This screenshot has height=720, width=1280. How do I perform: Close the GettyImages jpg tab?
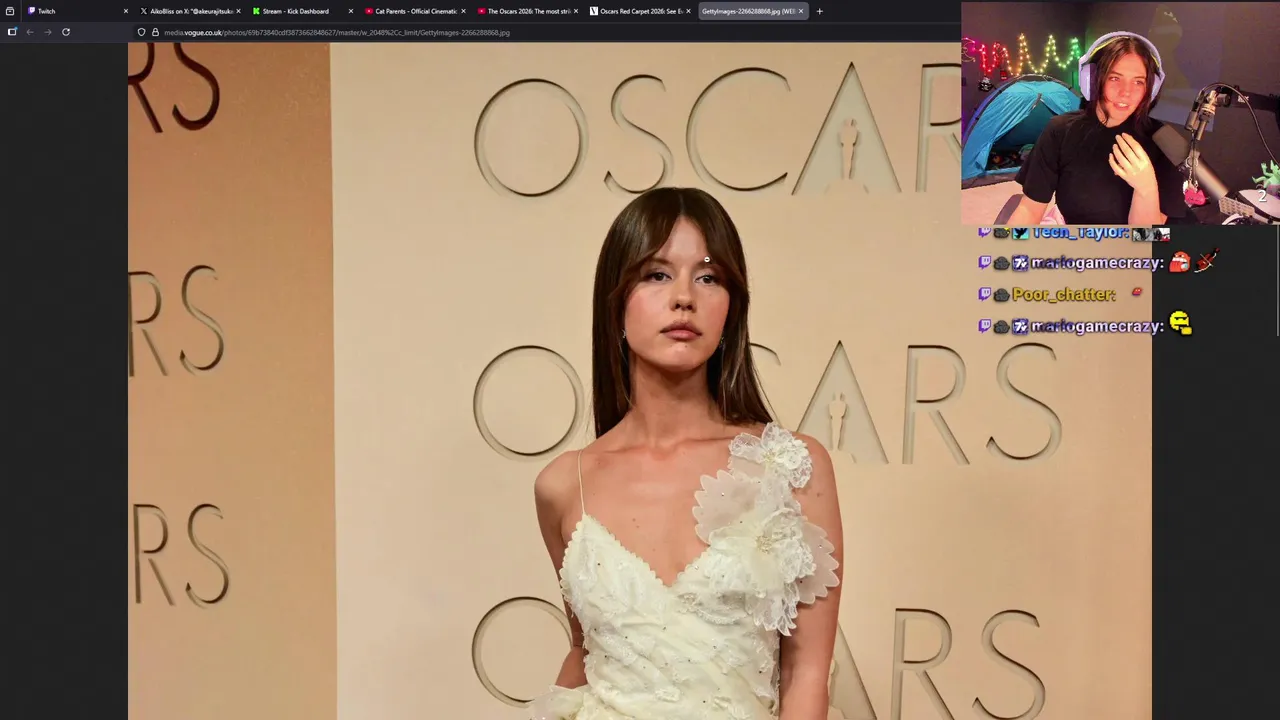(801, 11)
